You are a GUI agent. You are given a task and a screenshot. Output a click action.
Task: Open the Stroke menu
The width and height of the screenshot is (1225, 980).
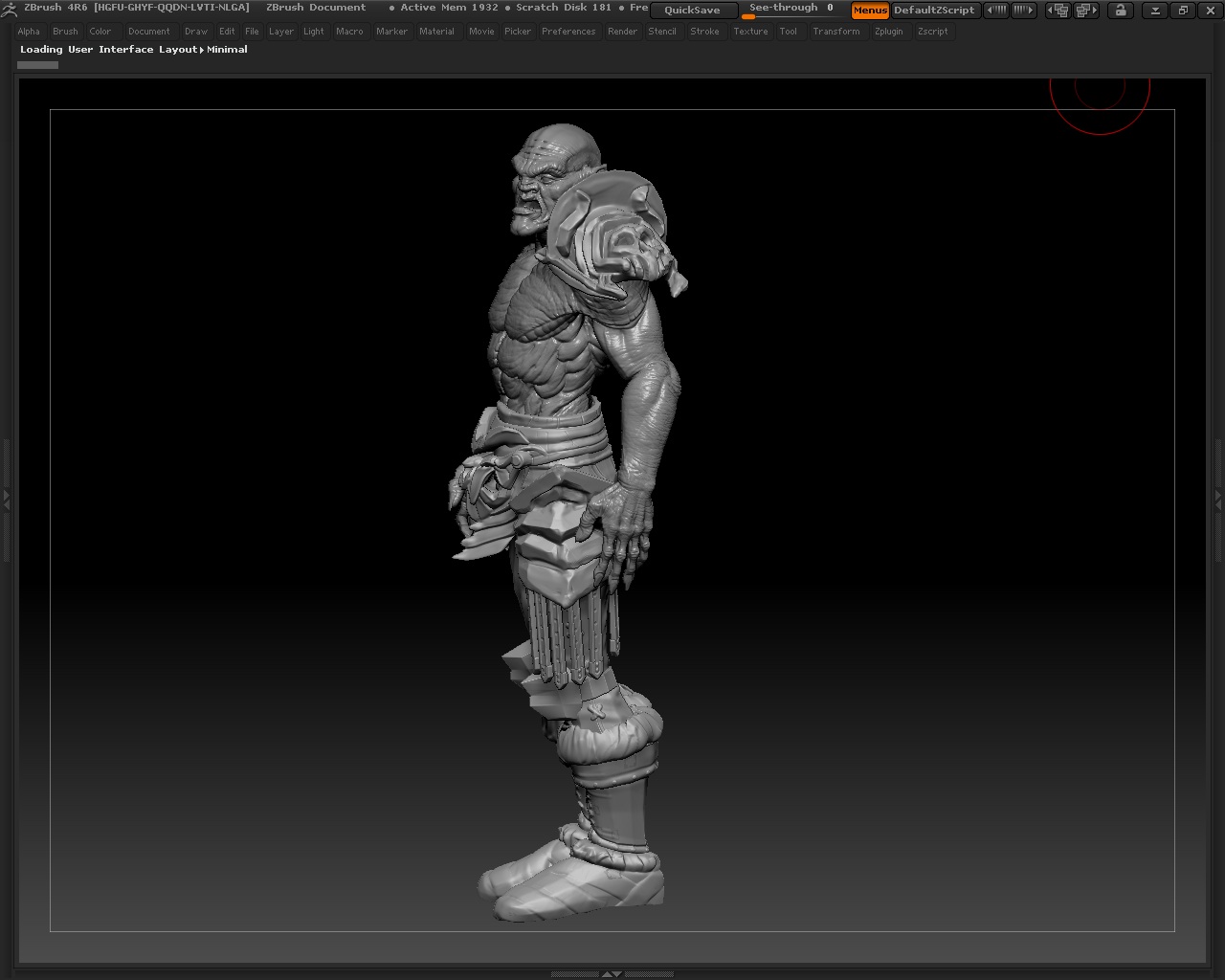[x=705, y=32]
